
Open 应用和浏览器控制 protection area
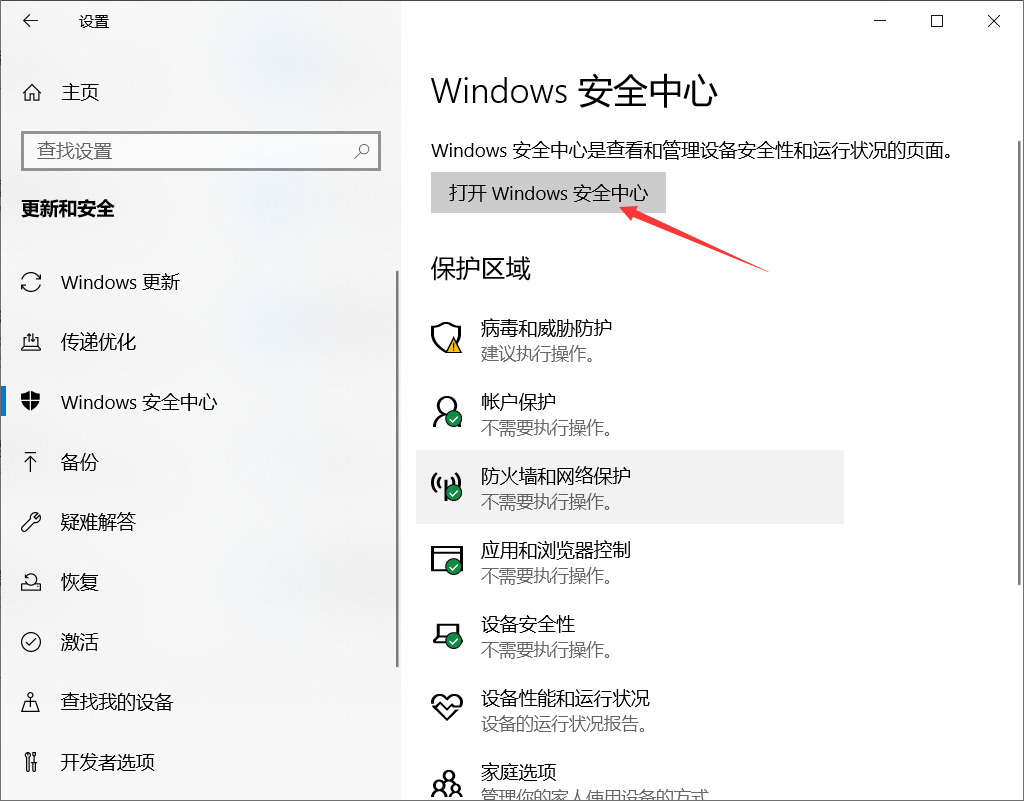point(630,561)
